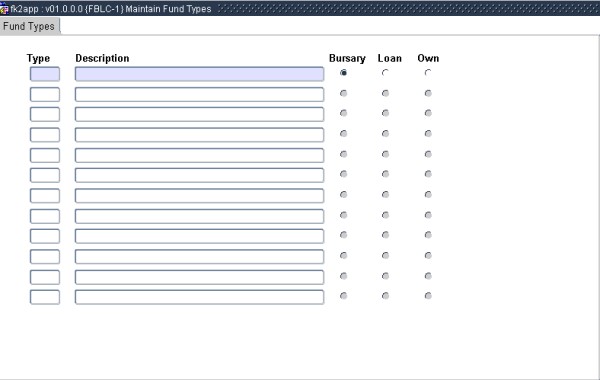Click the Description column header
This screenshot has width=600, height=380.
102,58
